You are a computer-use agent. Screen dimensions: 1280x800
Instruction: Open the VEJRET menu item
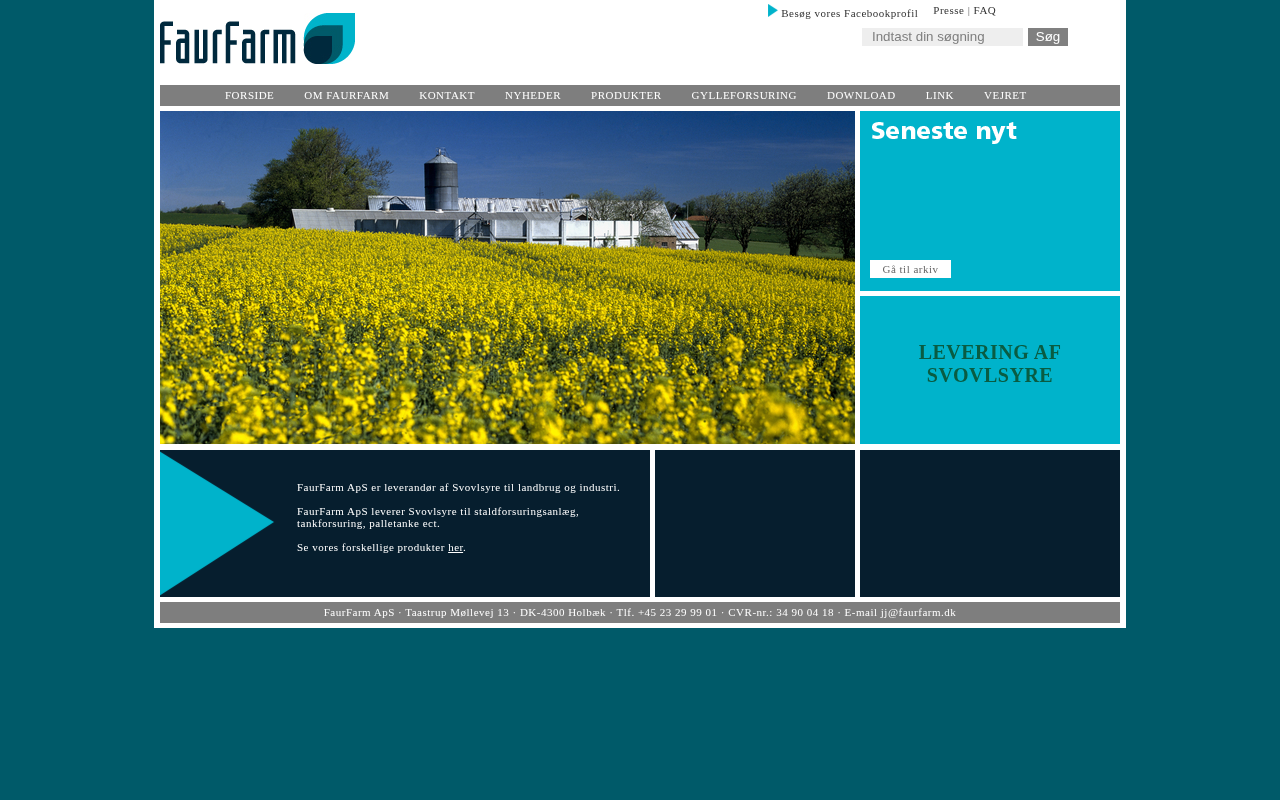1005,95
